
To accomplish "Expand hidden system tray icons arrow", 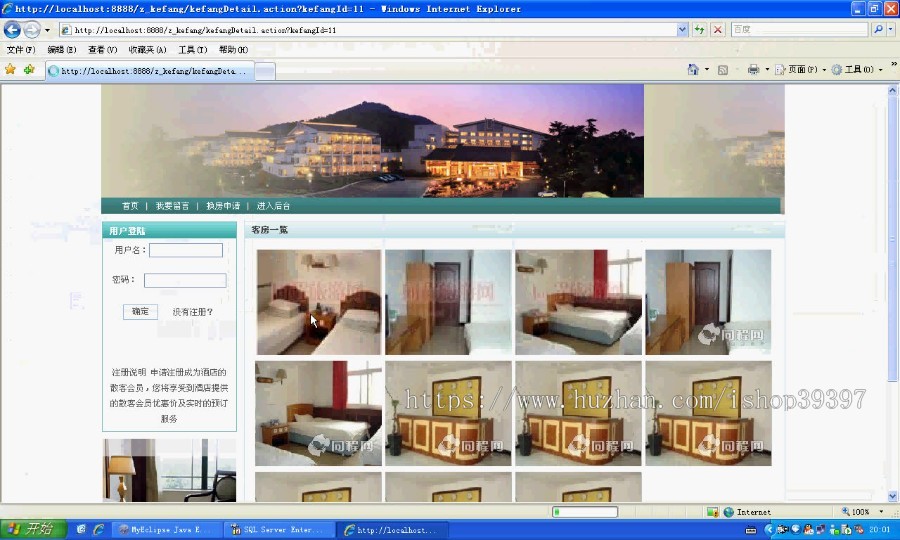I will [x=769, y=530].
